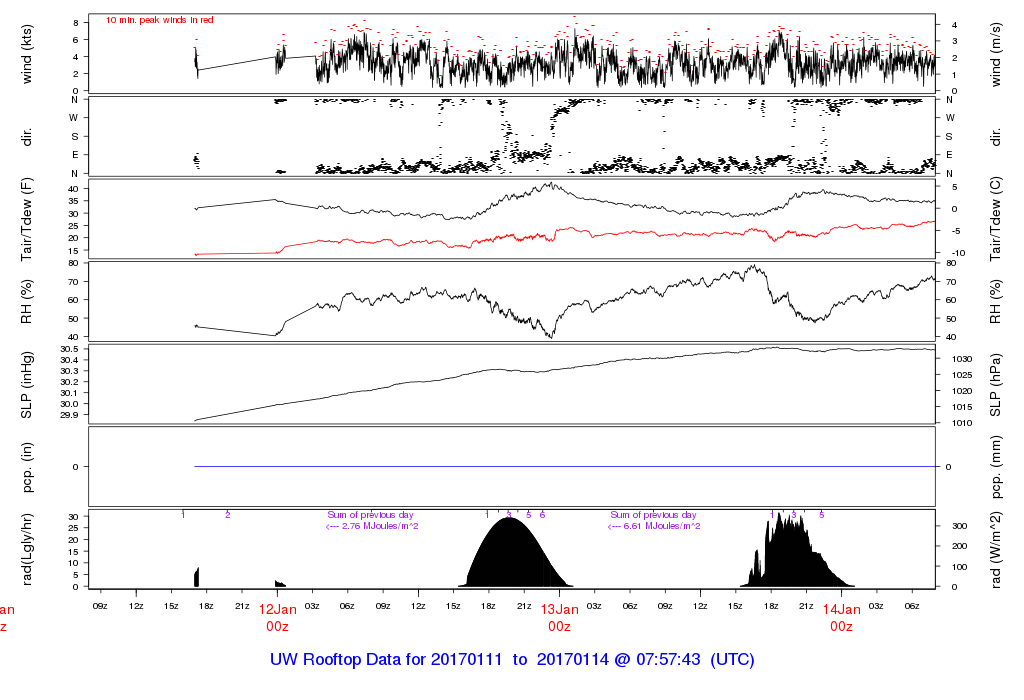Screen dimensions: 1024x700
Task: Click the 1030 hPa pressure tick label
Action: tap(956, 358)
